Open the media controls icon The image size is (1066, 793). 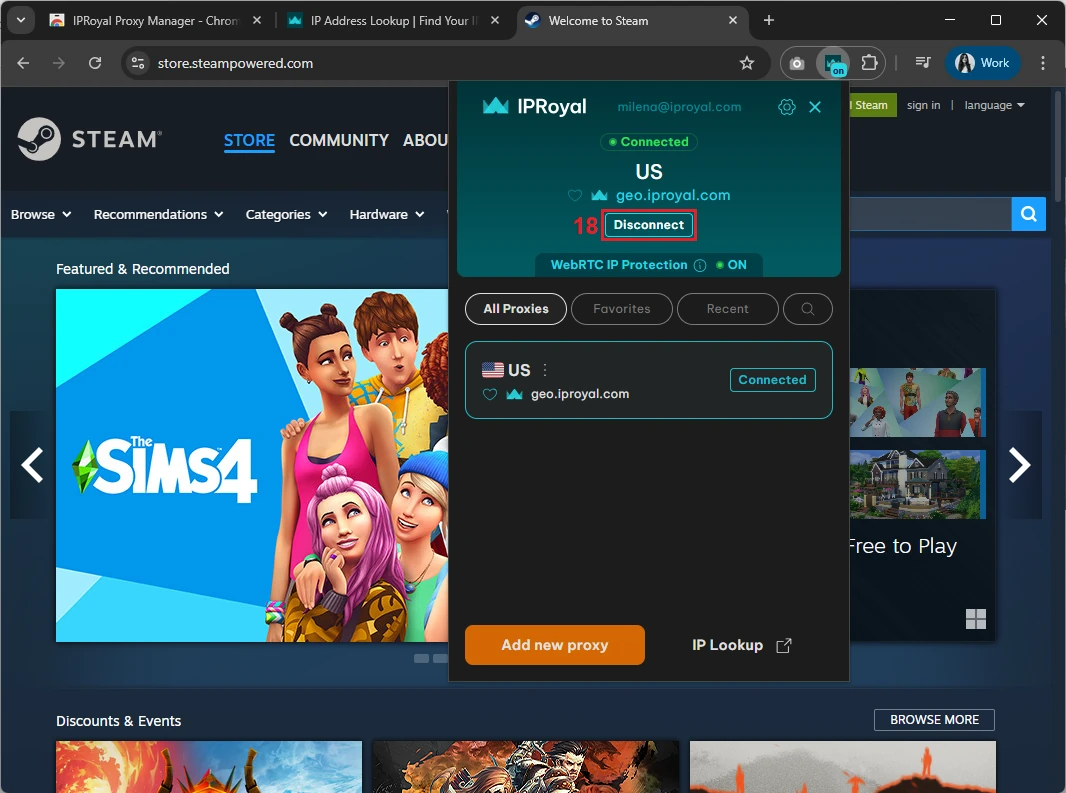point(923,63)
